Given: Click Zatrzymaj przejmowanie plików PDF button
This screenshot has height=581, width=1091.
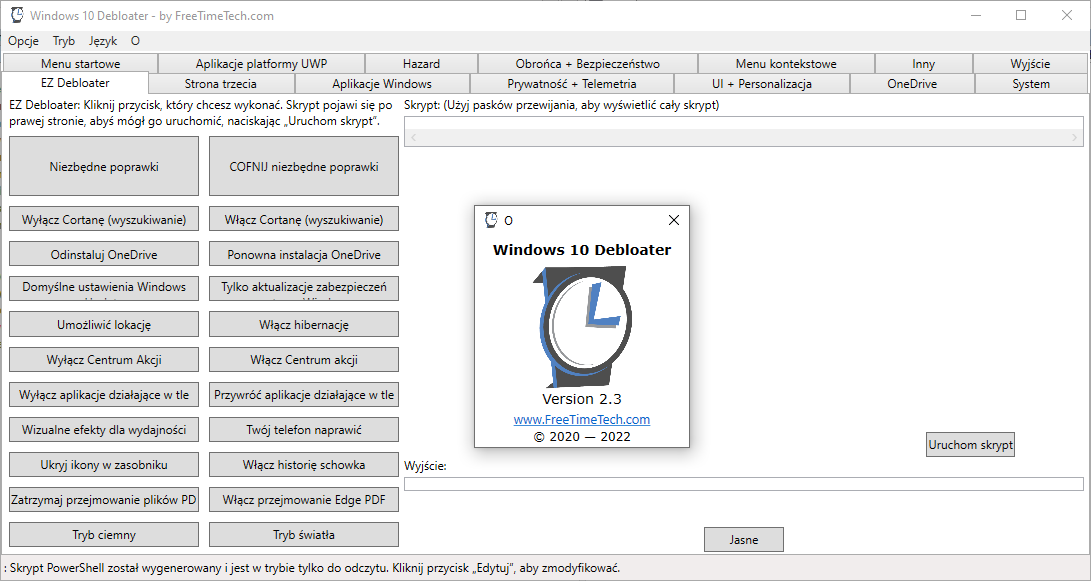Looking at the screenshot, I should pos(104,500).
